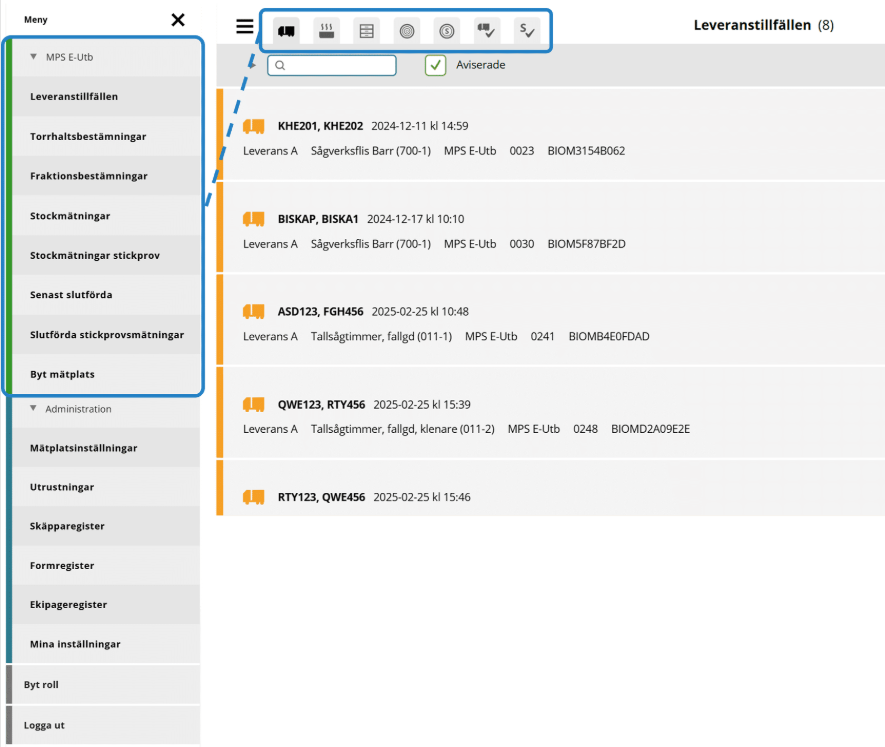Collapse the MPS E-Utb menu section
This screenshot has width=885, height=747.
tap(34, 57)
